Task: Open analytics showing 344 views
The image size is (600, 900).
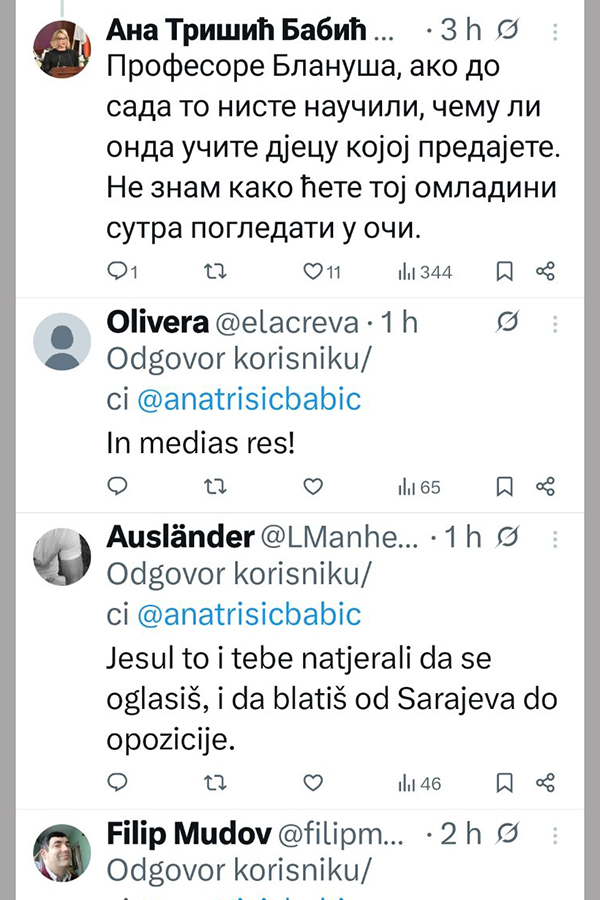Action: coord(425,271)
